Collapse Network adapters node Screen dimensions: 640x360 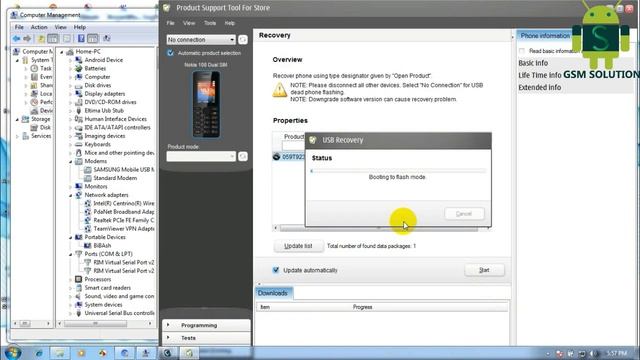tap(71, 195)
